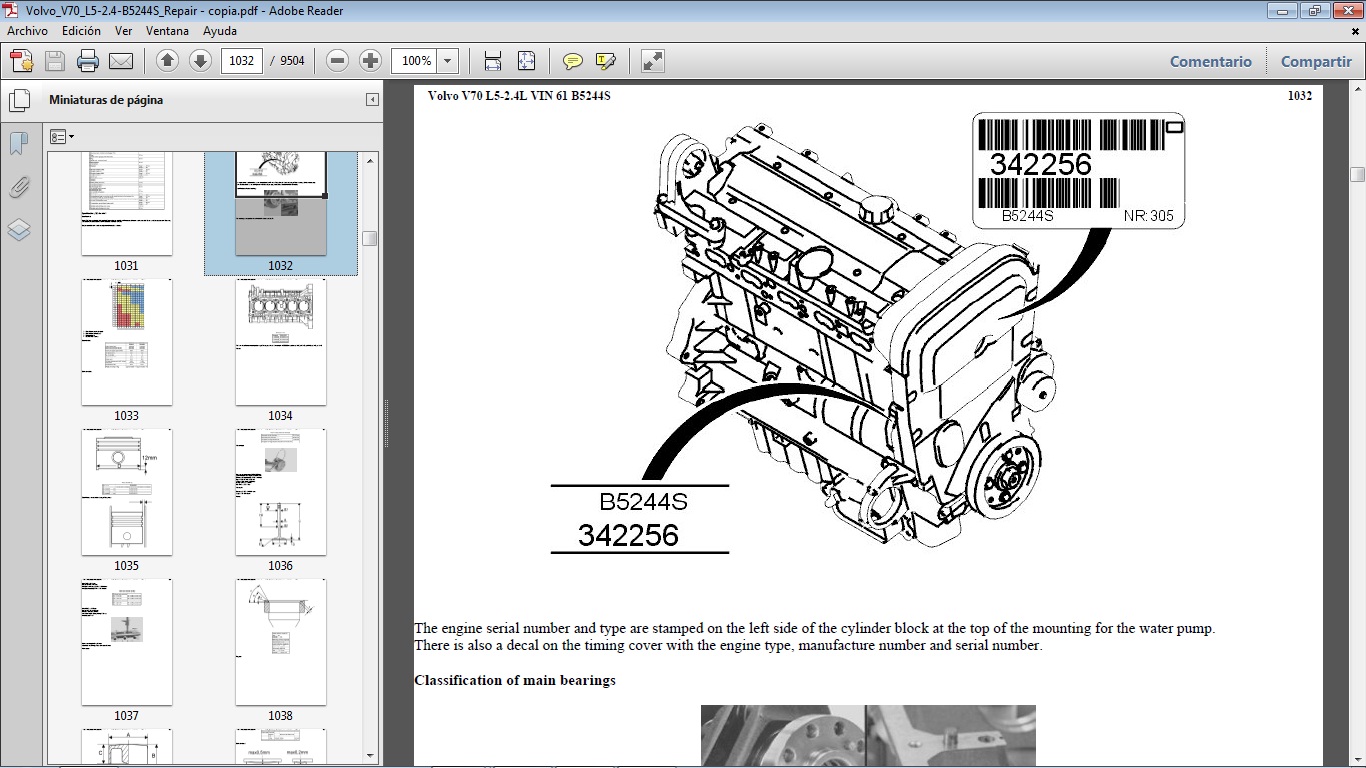The image size is (1366, 768).
Task: Open the Page Thumbnails panel icon
Action: pos(19,101)
